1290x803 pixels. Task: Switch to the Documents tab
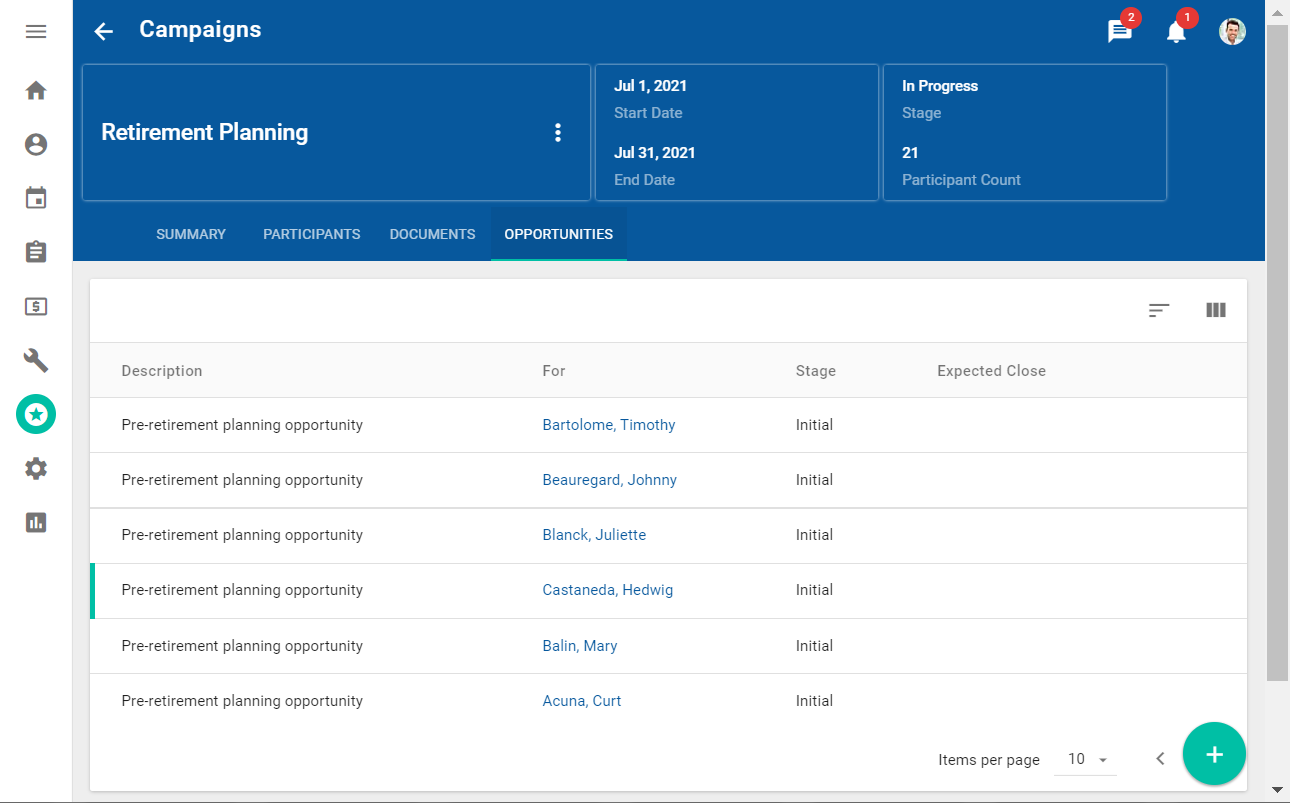click(x=432, y=234)
